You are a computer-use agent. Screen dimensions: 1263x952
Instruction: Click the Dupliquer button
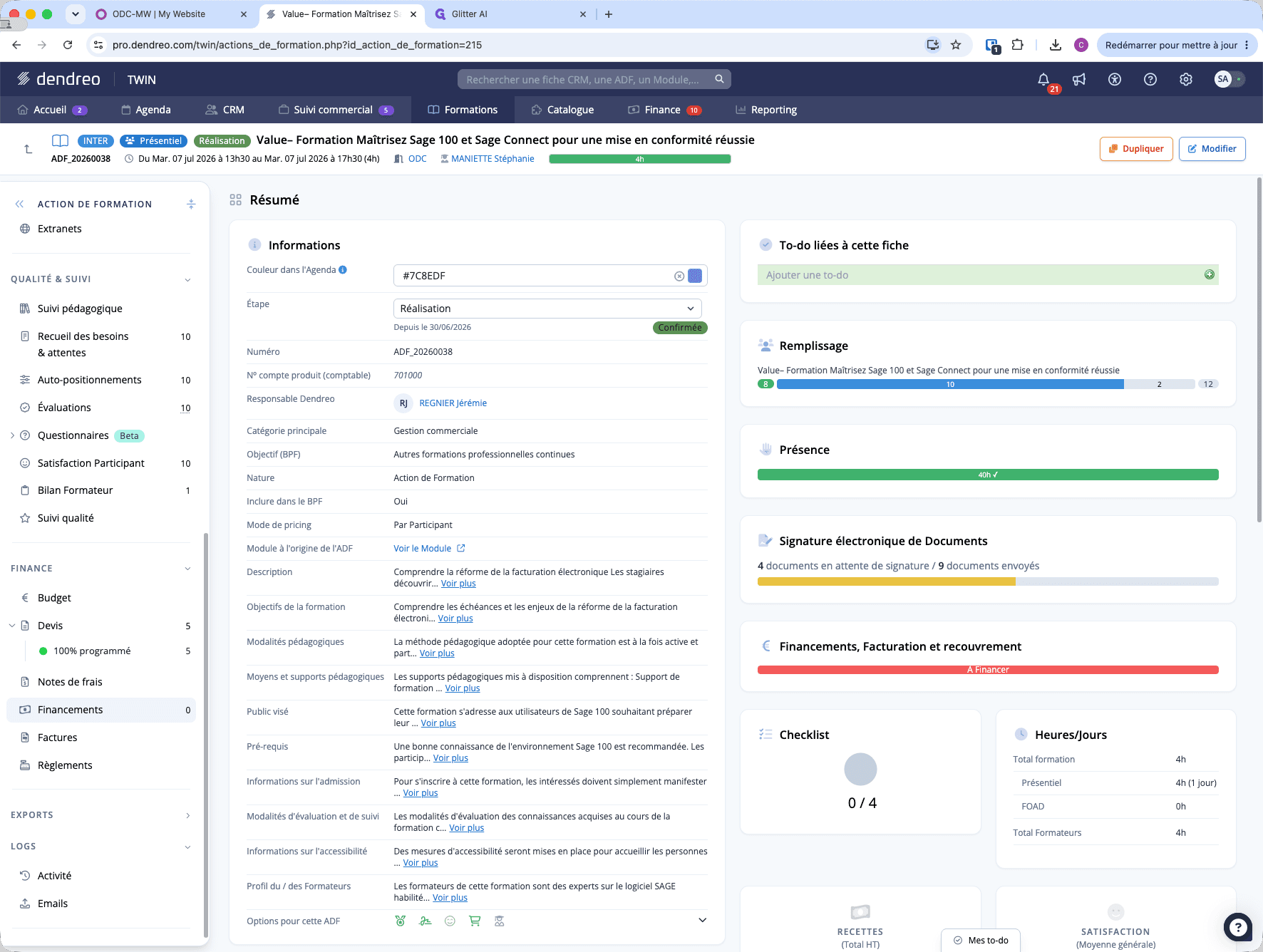[x=1136, y=149]
